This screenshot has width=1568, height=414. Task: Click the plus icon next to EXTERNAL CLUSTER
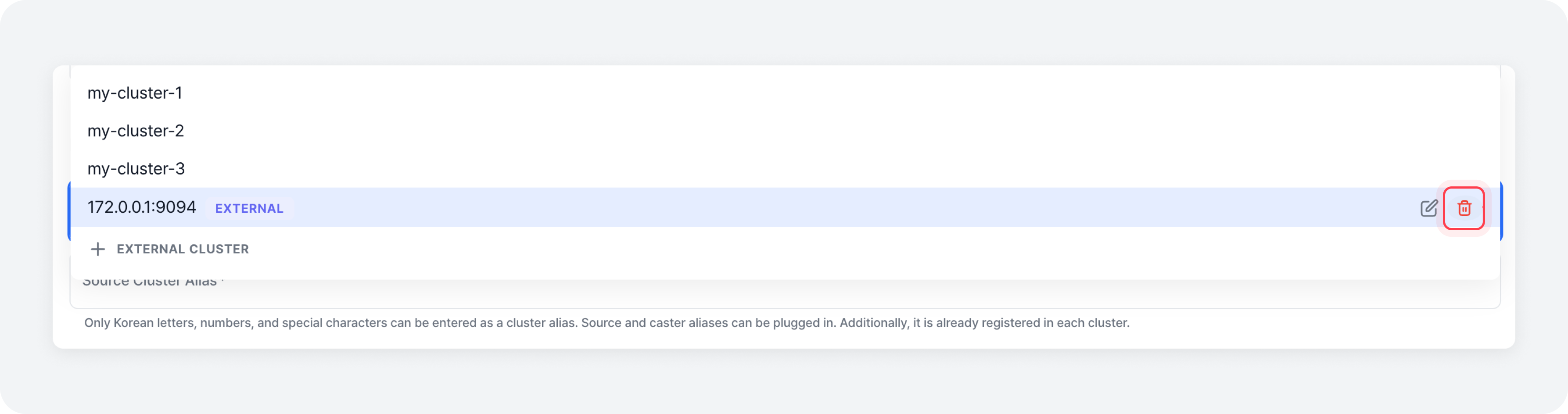(x=97, y=249)
